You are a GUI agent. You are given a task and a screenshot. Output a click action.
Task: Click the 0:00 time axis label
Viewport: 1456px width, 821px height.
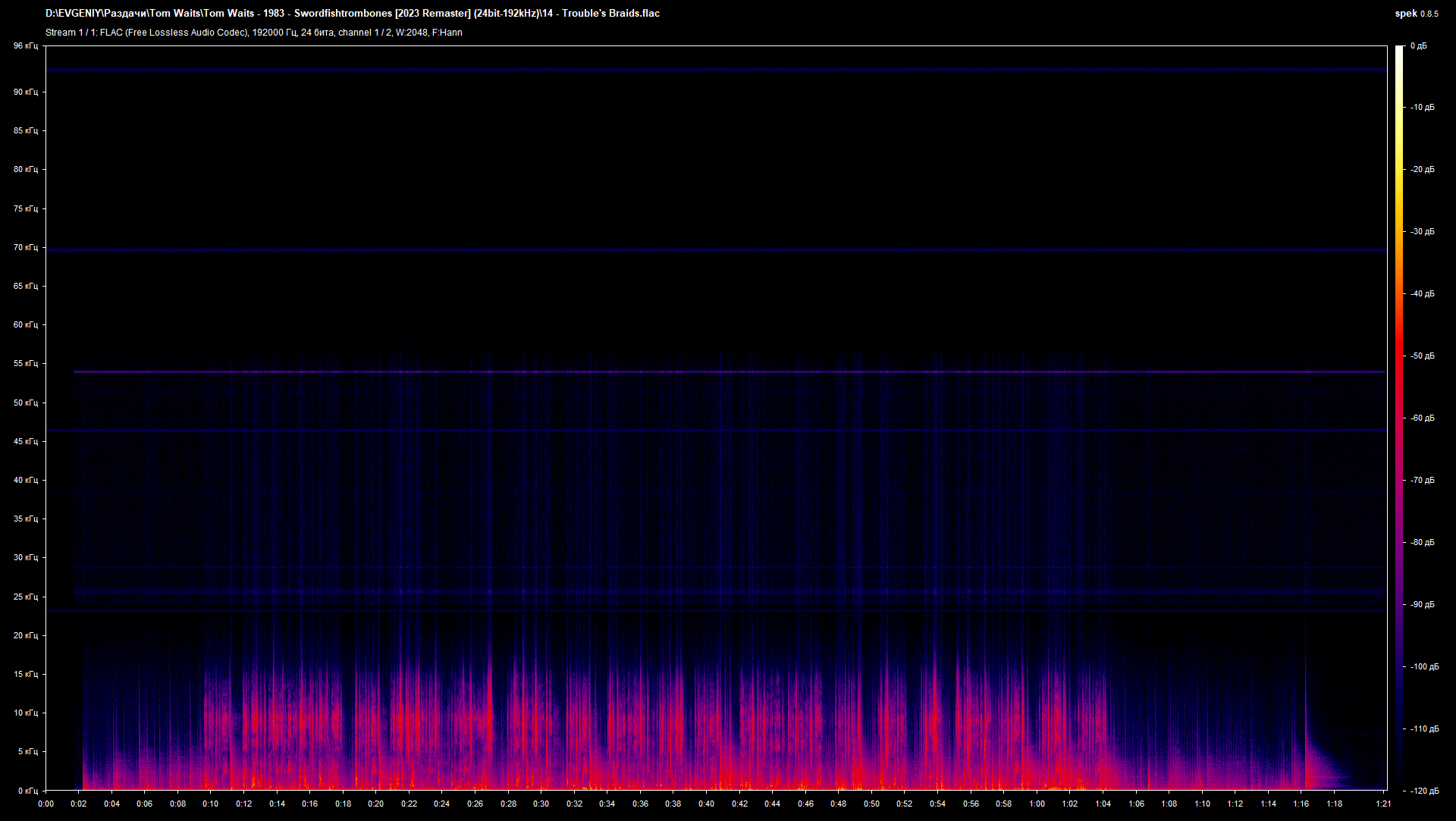(x=45, y=804)
